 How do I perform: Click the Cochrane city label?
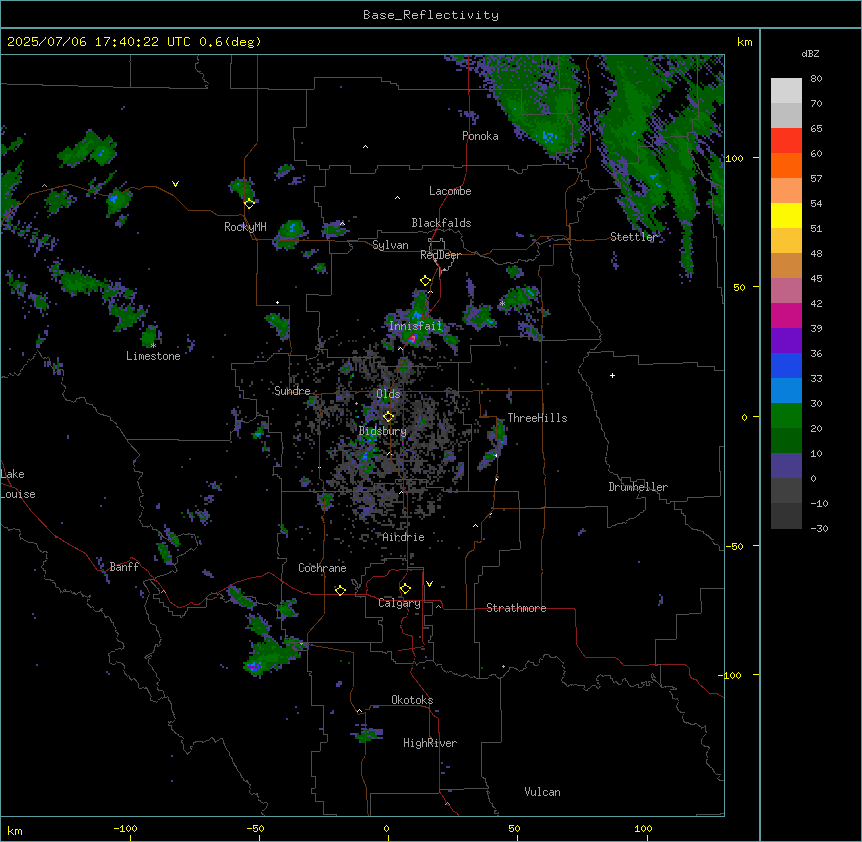click(322, 568)
